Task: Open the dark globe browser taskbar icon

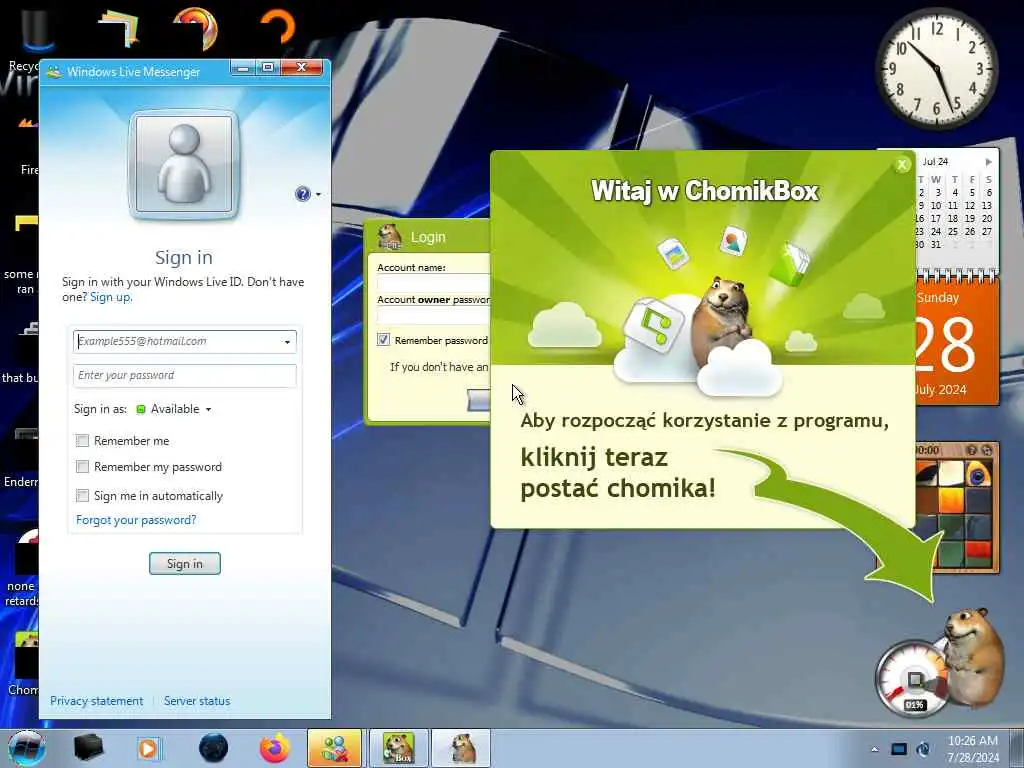Action: 213,748
